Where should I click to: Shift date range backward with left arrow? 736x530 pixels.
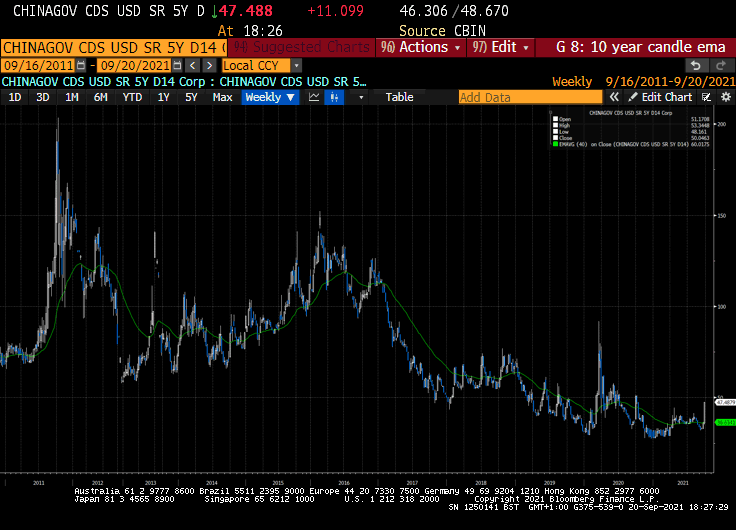tap(192, 65)
